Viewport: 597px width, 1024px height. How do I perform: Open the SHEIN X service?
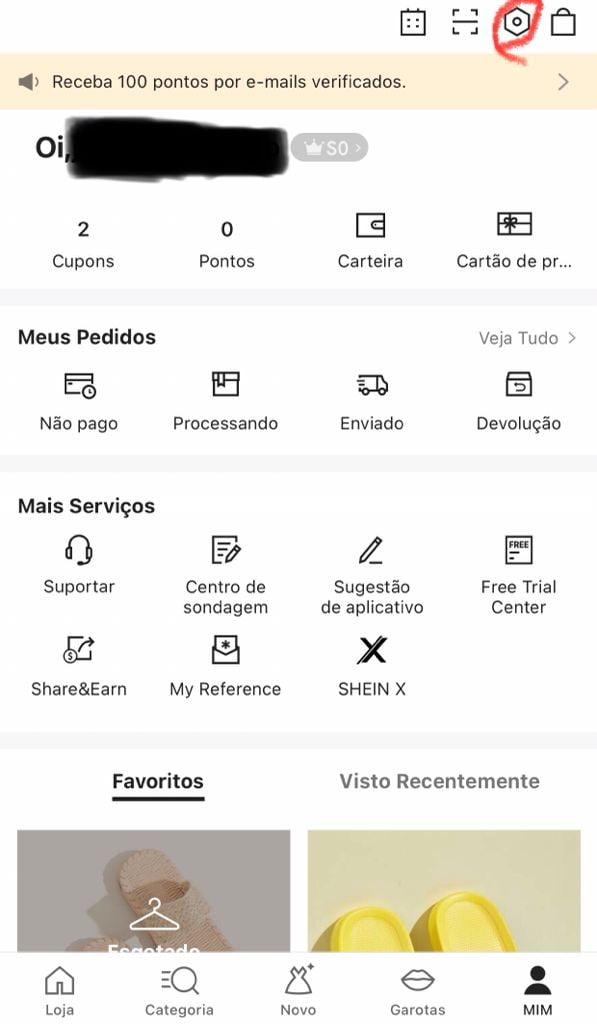click(x=372, y=666)
